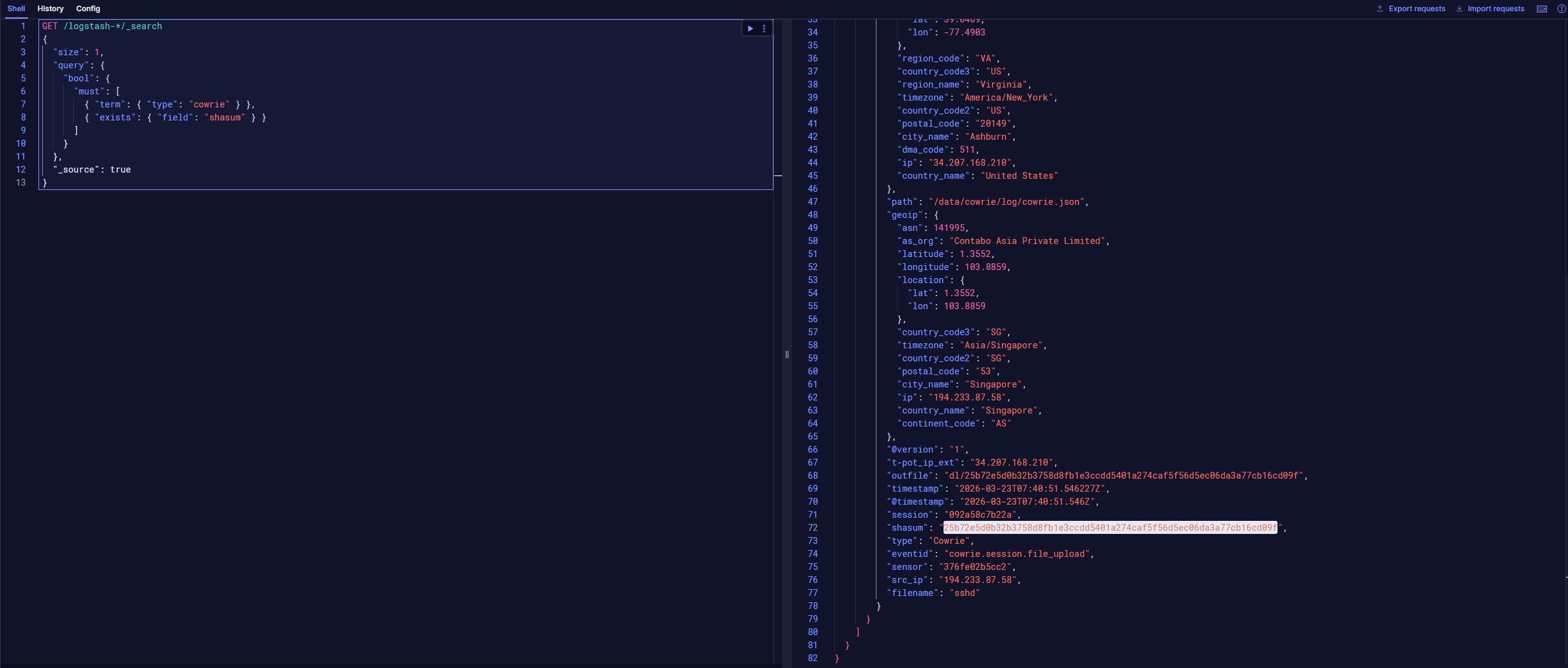Open the request options three-dot menu
1568x668 pixels.
click(x=764, y=29)
